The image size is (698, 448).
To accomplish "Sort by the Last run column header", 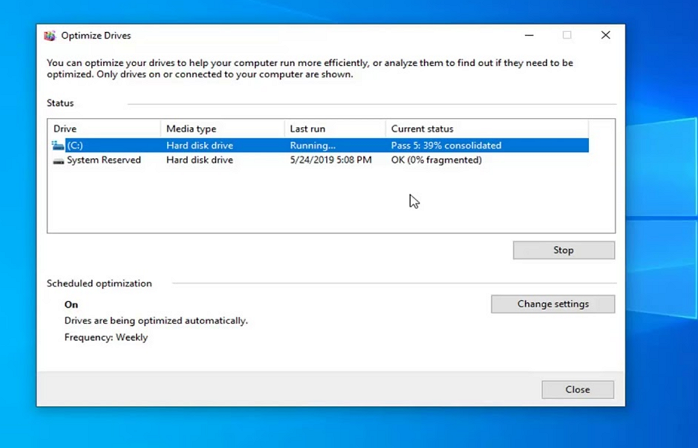I will click(335, 129).
